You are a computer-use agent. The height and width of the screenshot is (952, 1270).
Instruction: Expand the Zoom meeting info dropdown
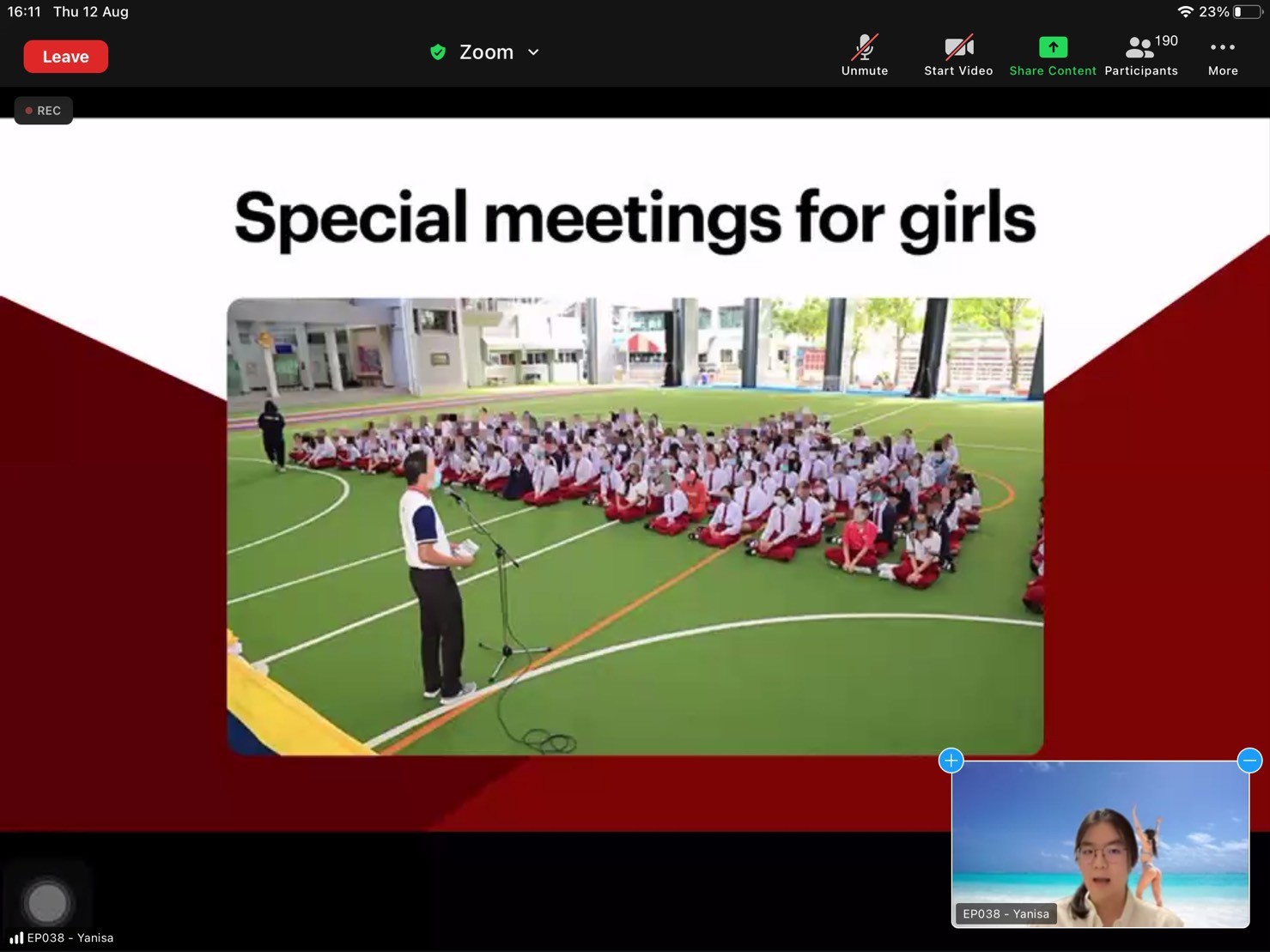click(x=533, y=52)
